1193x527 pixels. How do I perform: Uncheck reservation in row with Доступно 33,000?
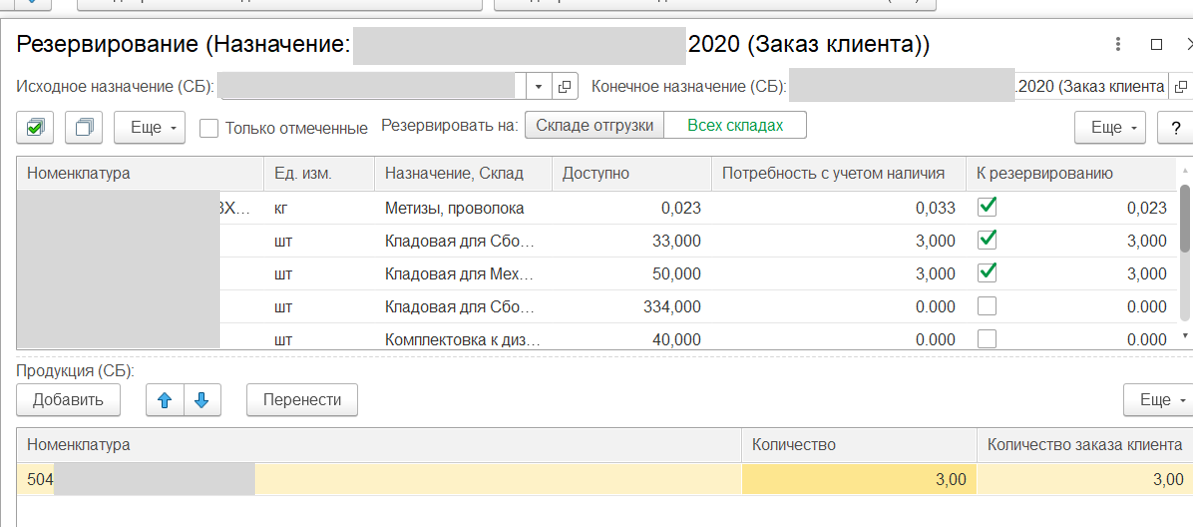(x=987, y=240)
